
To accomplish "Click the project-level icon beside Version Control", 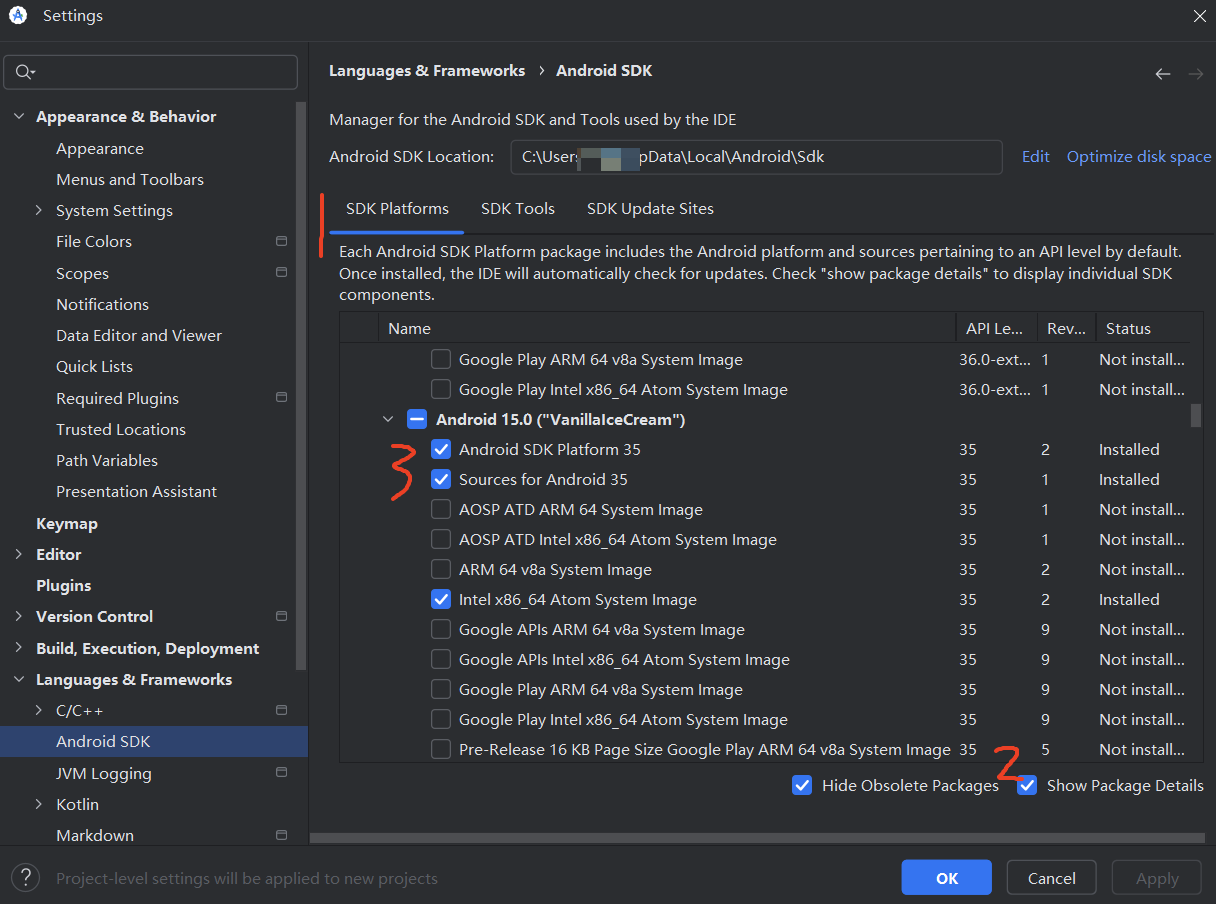I will point(281,616).
